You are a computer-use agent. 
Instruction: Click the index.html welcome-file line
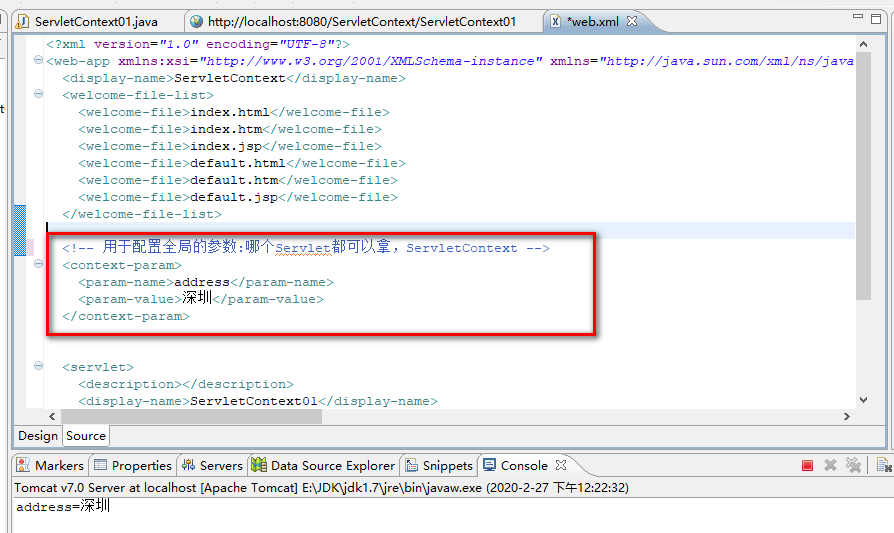(x=234, y=112)
